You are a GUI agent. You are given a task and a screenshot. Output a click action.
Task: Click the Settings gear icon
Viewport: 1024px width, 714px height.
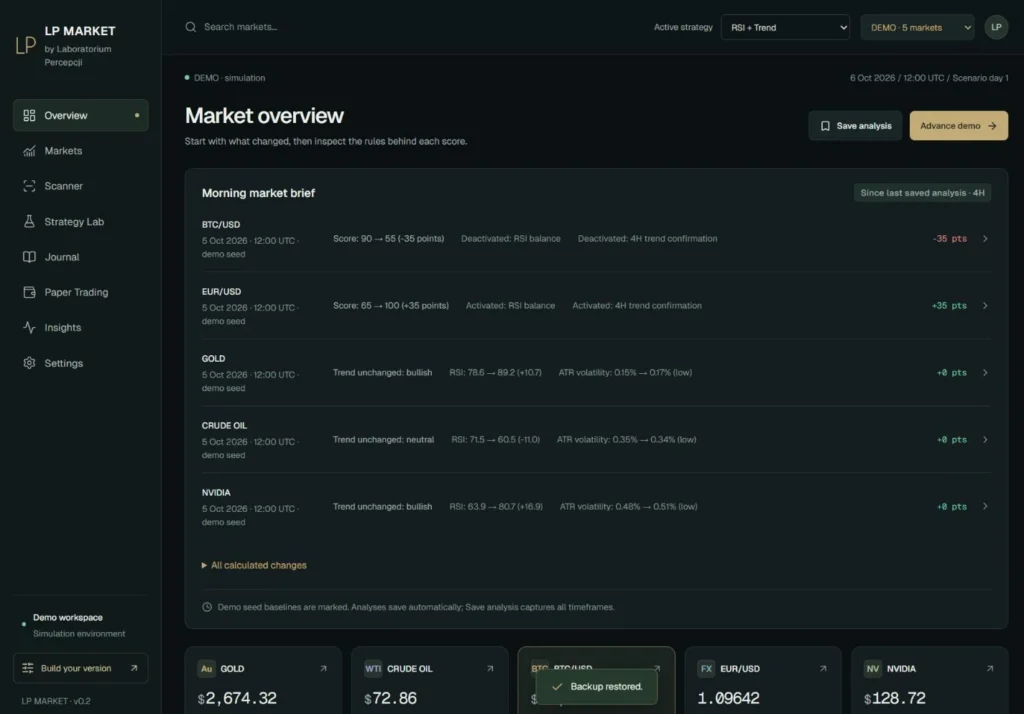[29, 363]
